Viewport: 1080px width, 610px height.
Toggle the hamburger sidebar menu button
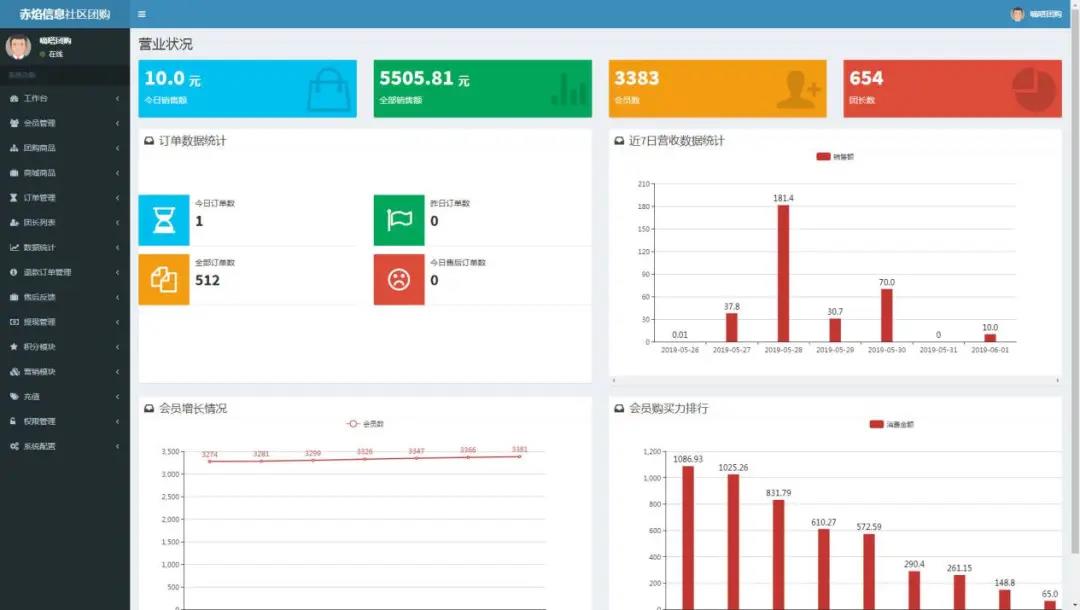click(142, 14)
